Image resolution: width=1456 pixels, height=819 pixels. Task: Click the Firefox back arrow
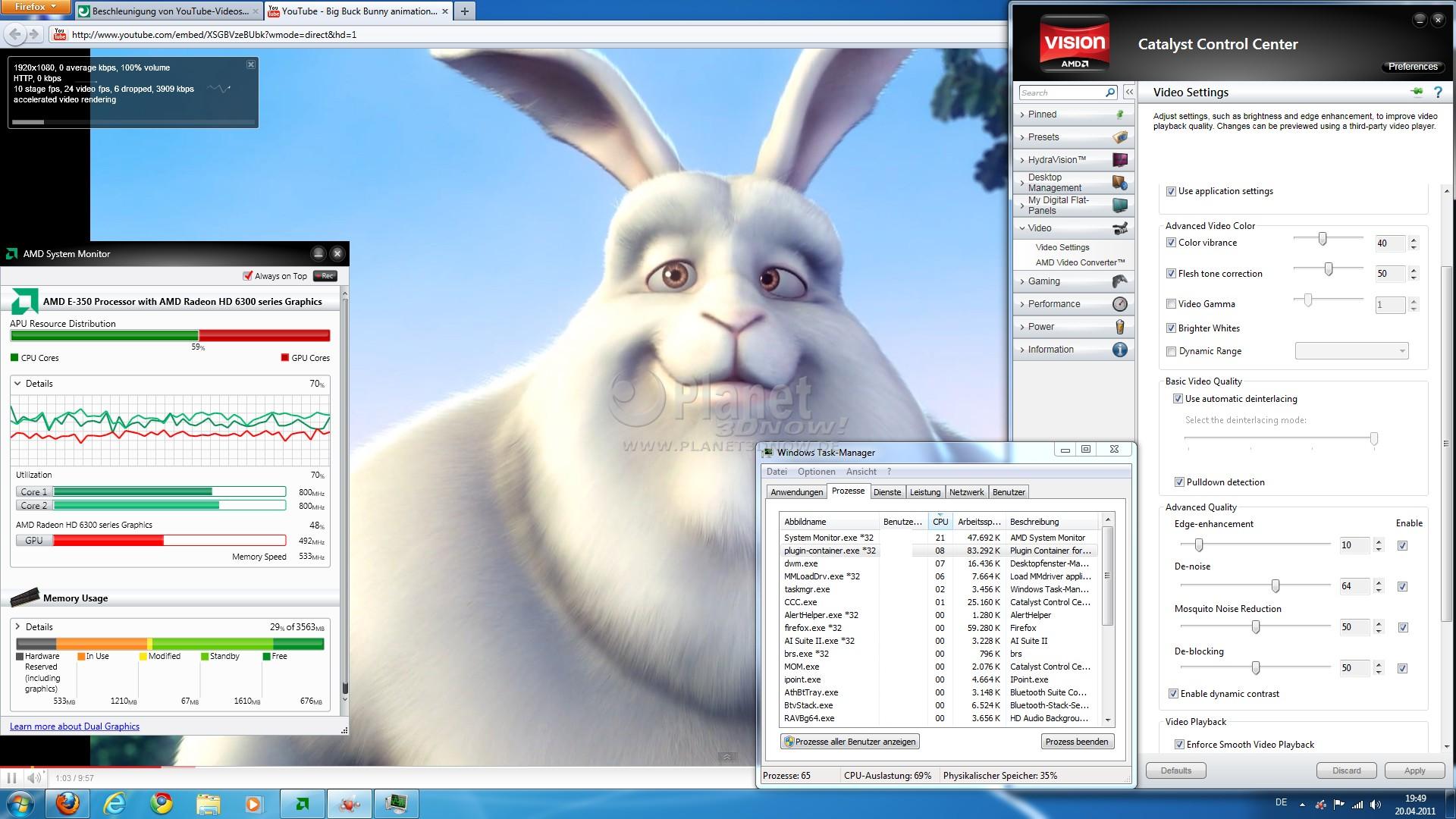point(14,34)
